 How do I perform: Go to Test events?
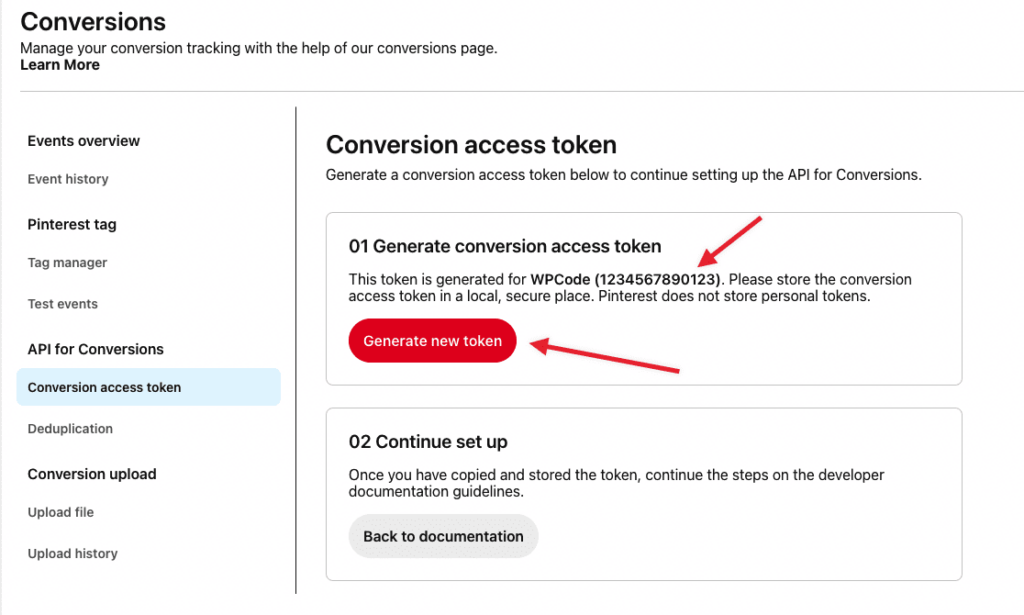pyautogui.click(x=62, y=304)
